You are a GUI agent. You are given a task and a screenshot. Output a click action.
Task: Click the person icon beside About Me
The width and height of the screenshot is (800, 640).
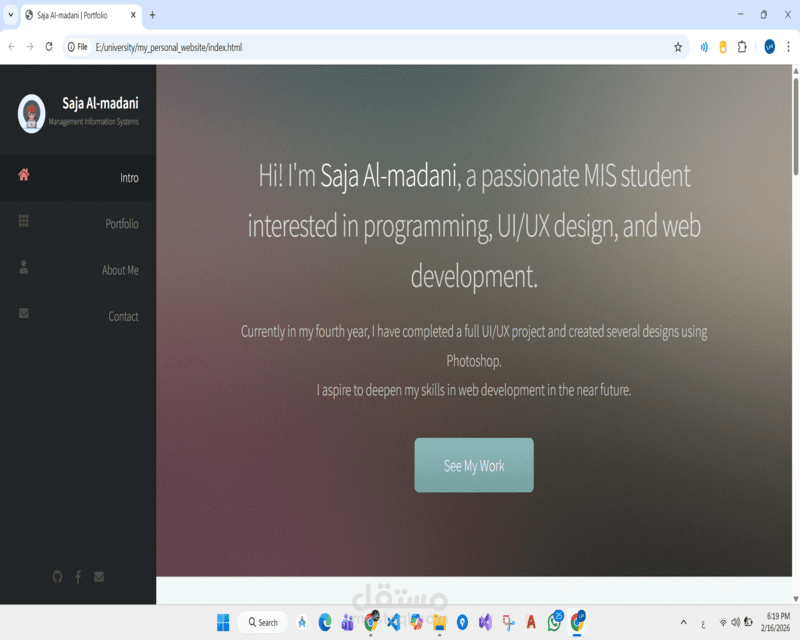pyautogui.click(x=23, y=266)
